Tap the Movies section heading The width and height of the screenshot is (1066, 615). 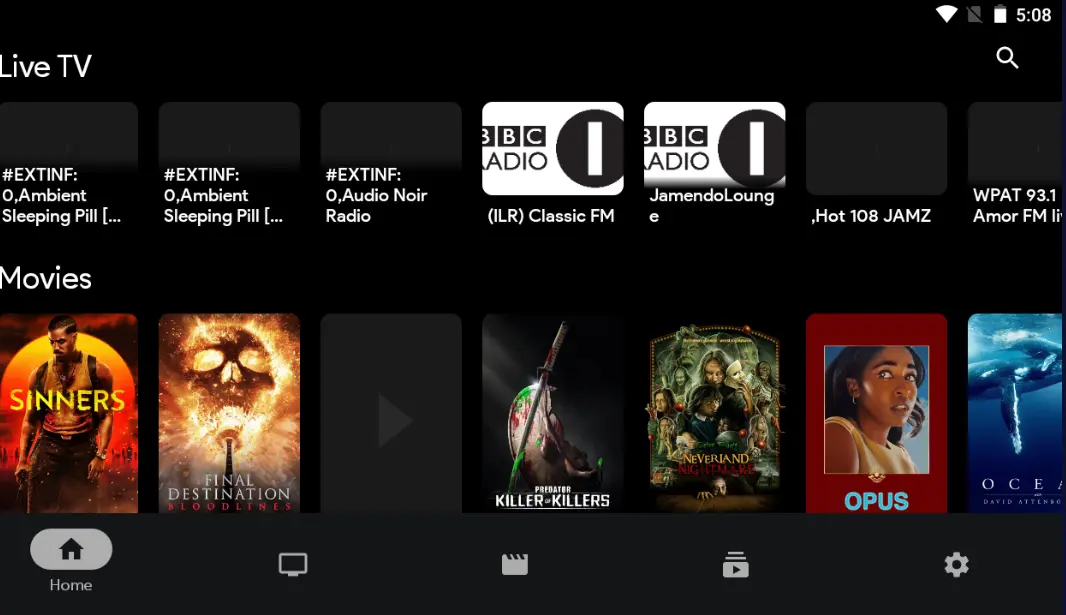tap(46, 279)
